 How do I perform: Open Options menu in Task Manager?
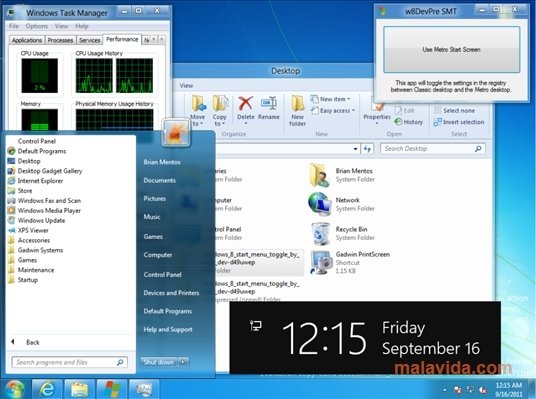37,26
